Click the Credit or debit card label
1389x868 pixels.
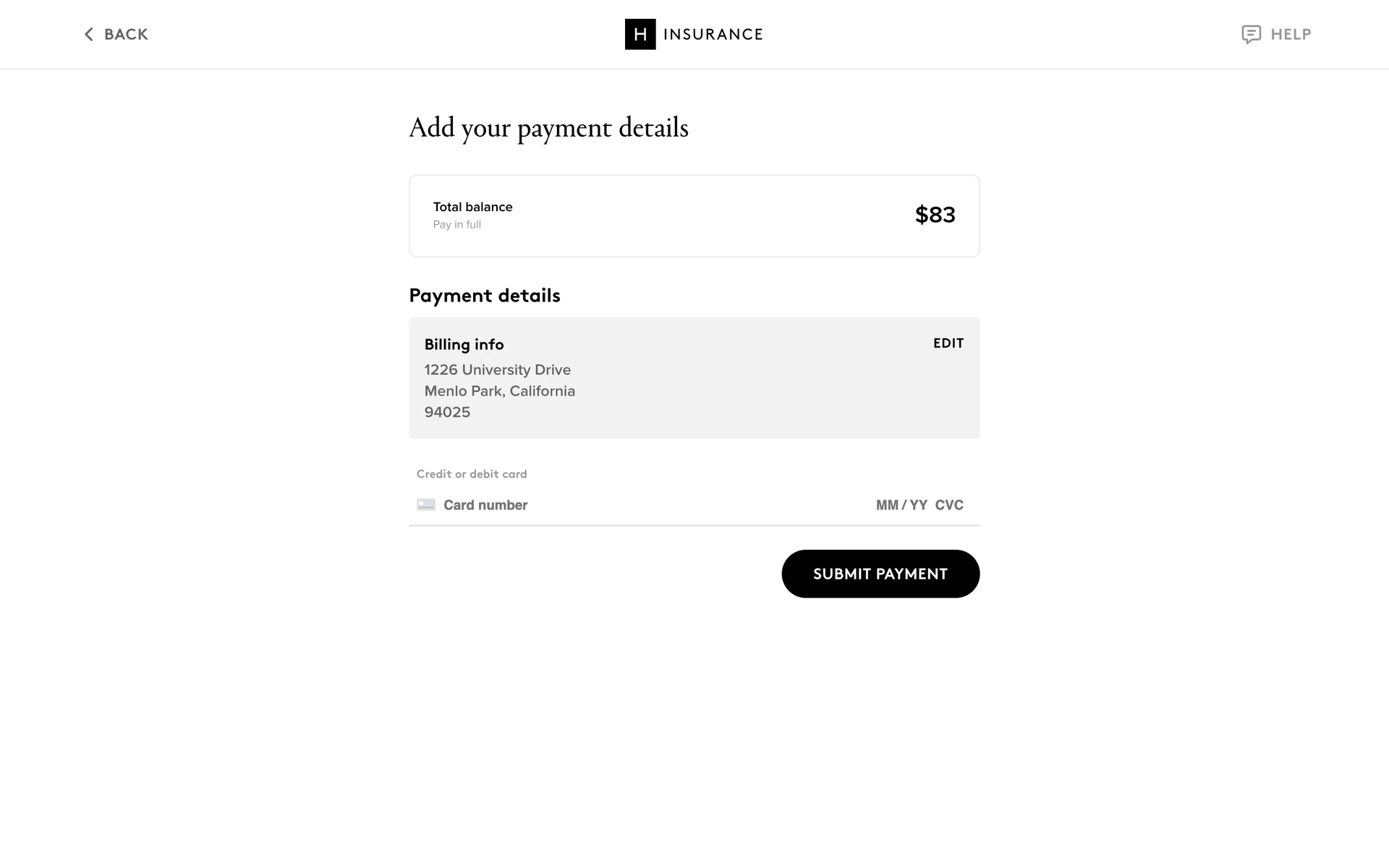(472, 474)
